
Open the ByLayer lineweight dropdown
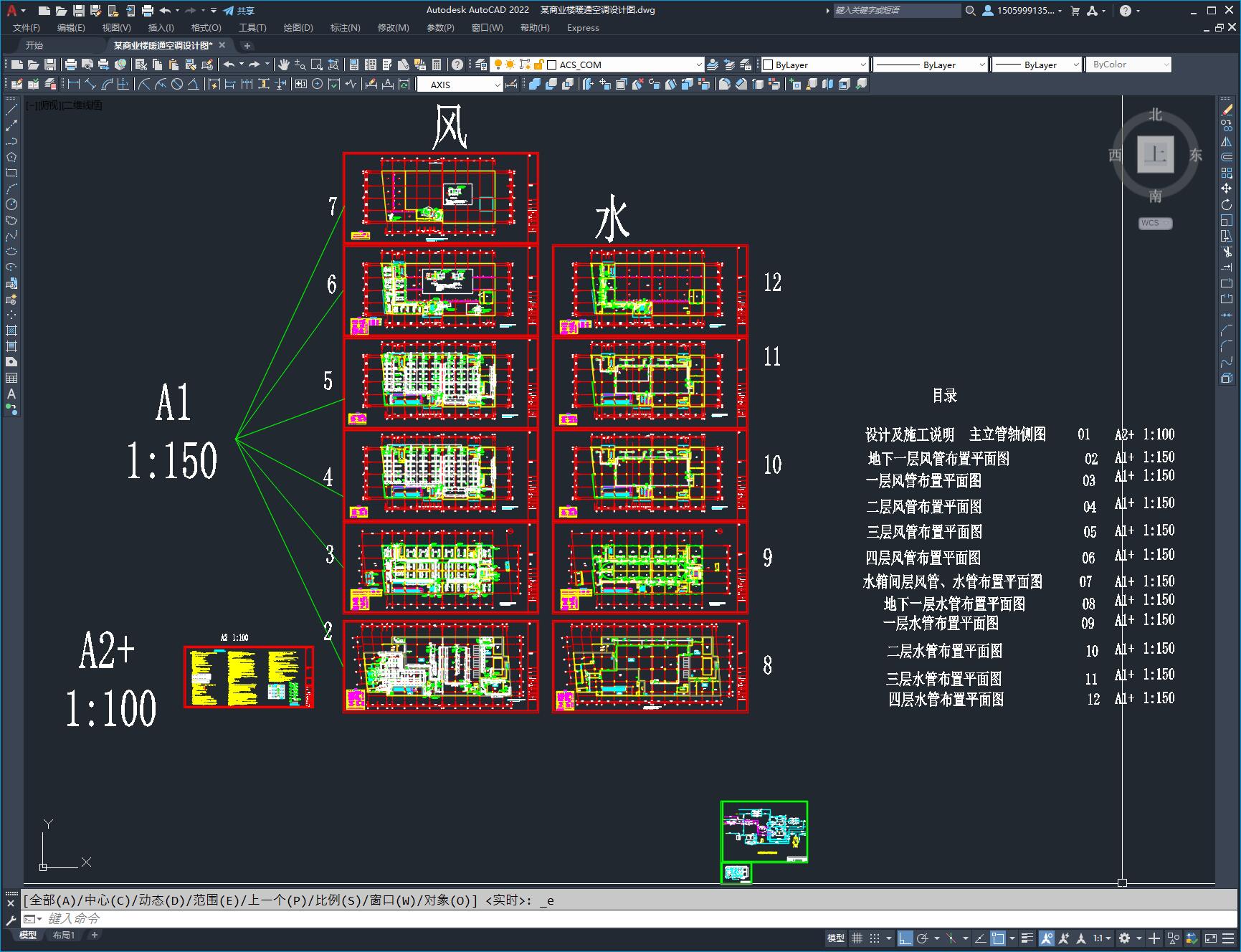coord(1037,65)
